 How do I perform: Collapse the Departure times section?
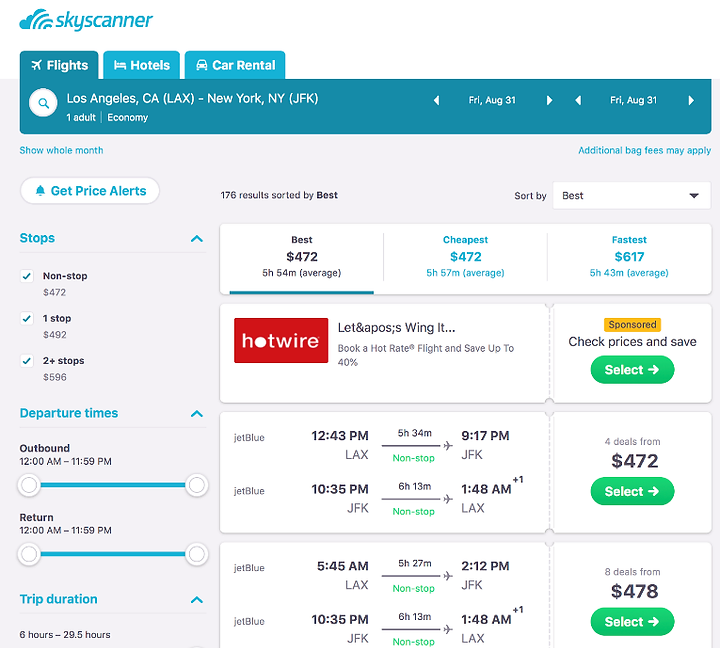pos(197,414)
